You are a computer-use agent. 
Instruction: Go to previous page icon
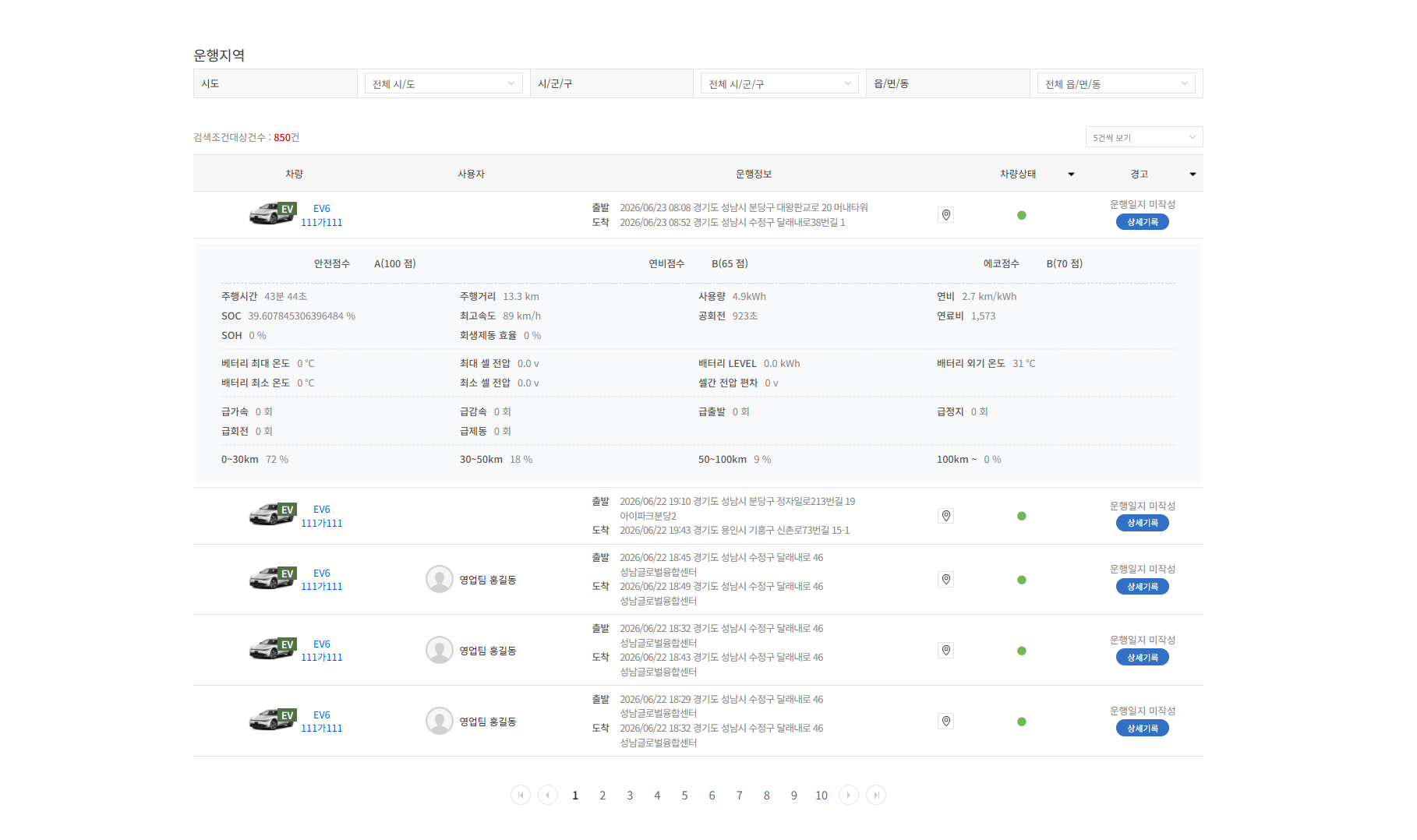tap(548, 795)
